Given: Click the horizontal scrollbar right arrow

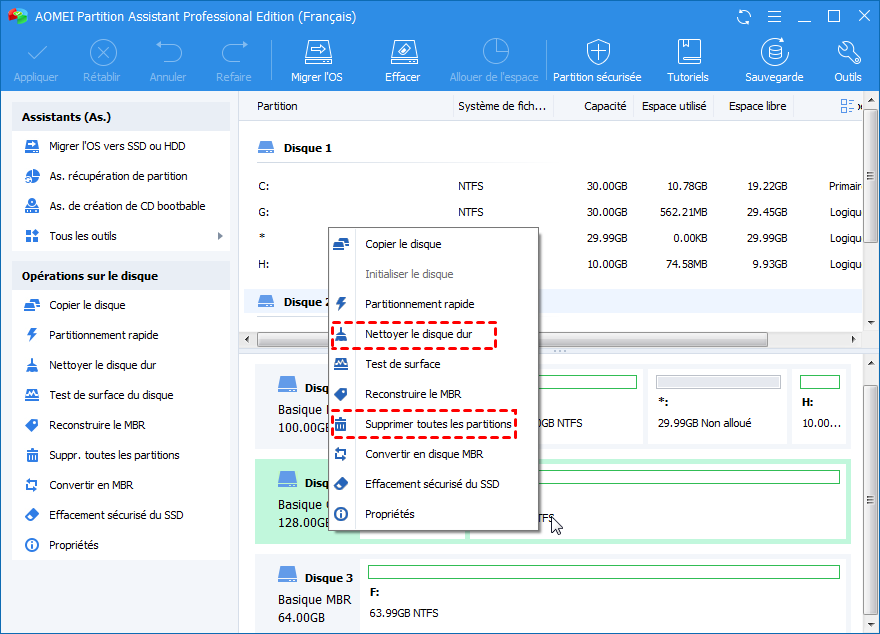Looking at the screenshot, I should (854, 339).
